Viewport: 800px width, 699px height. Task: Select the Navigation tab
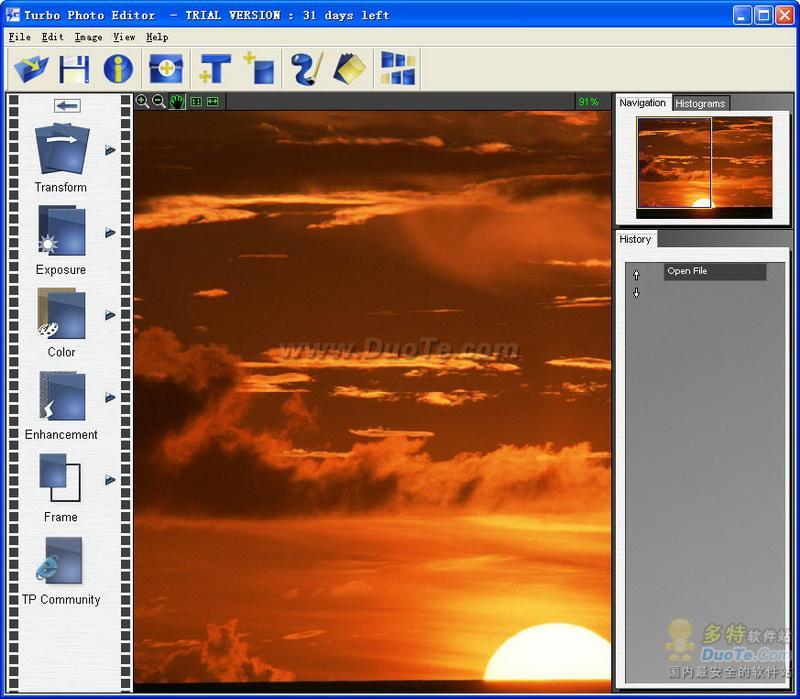point(643,103)
